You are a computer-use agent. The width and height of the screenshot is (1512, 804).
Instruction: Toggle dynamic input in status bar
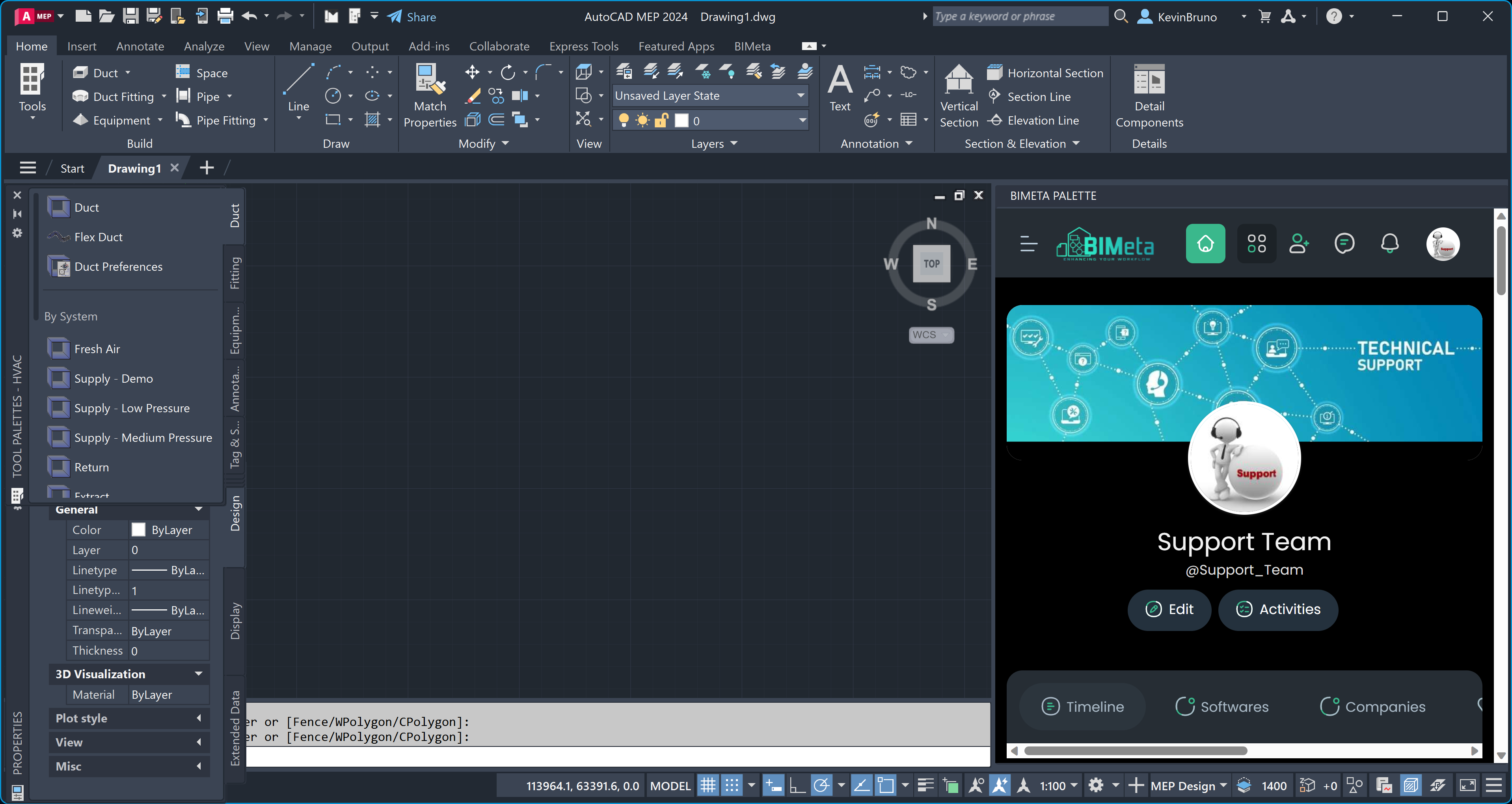click(x=773, y=785)
